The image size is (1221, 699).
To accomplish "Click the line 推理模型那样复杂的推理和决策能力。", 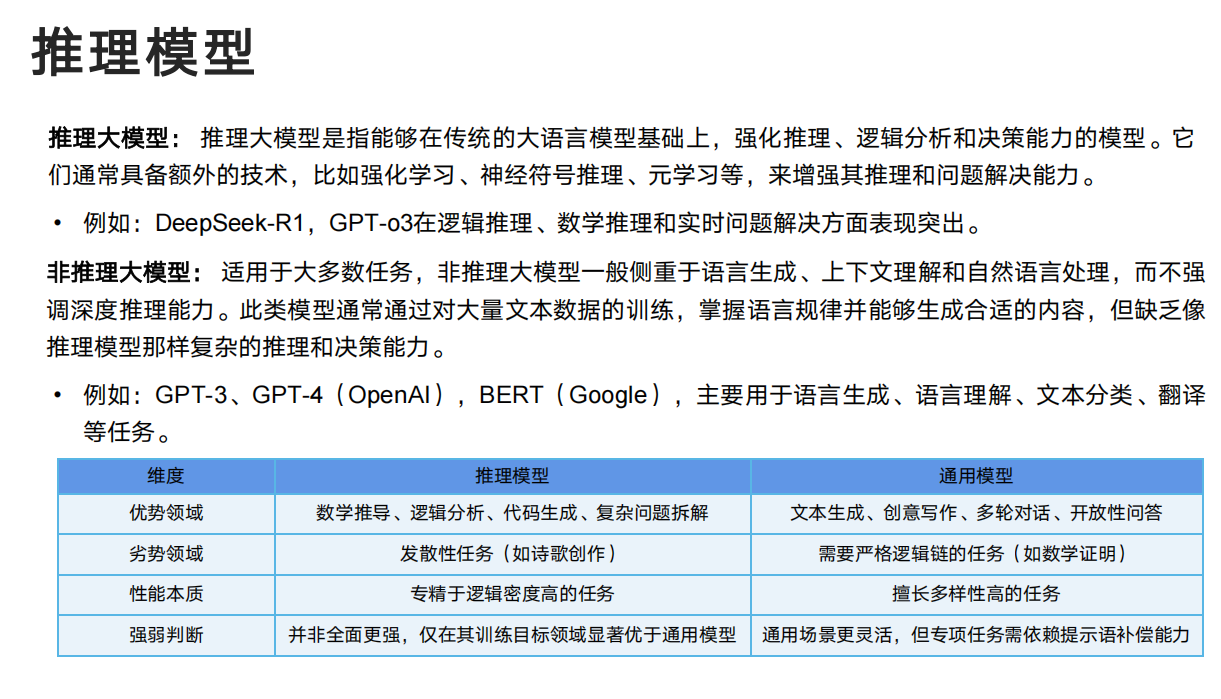I will click(x=248, y=348).
